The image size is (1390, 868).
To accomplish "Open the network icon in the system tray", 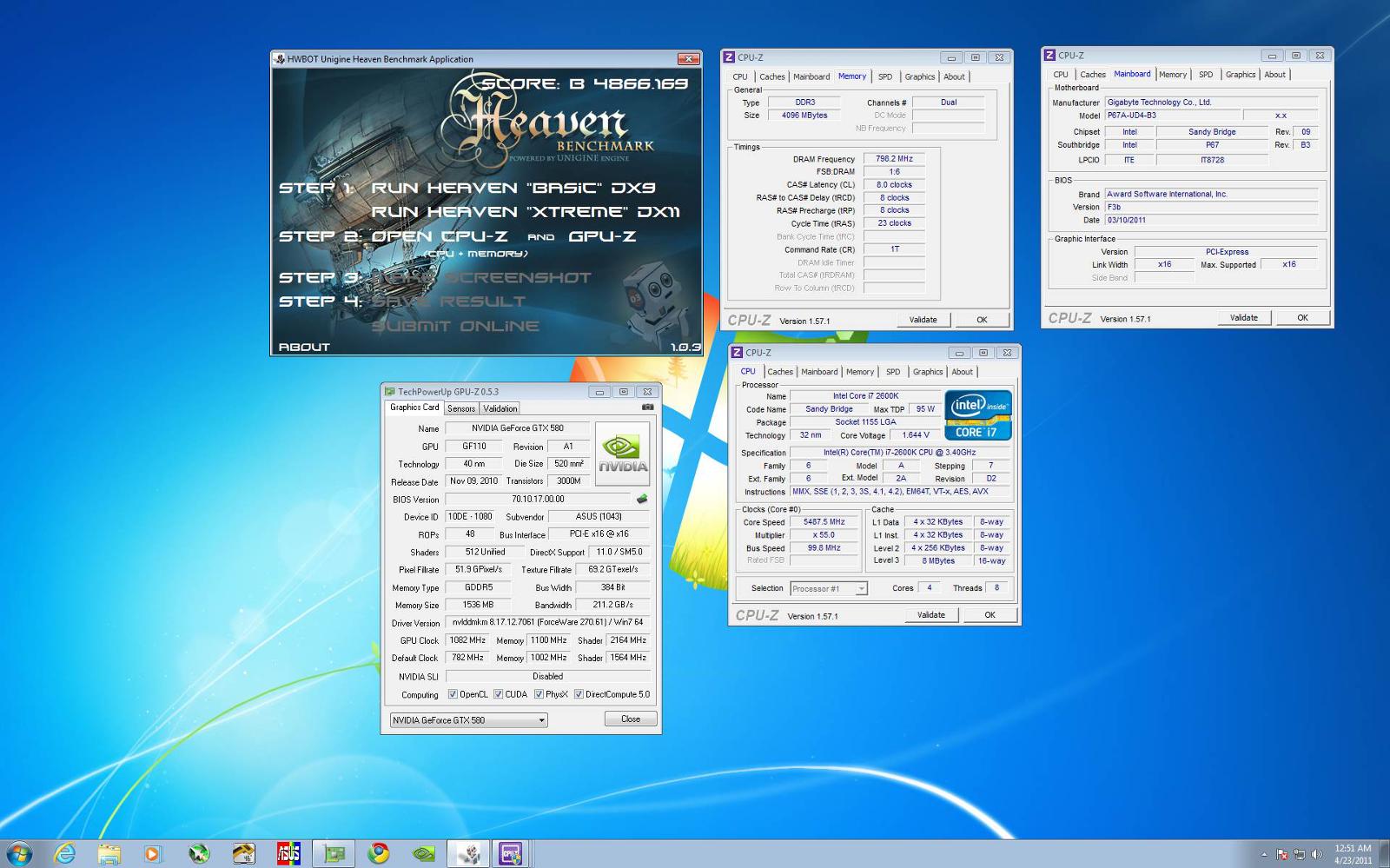I will (x=1300, y=854).
